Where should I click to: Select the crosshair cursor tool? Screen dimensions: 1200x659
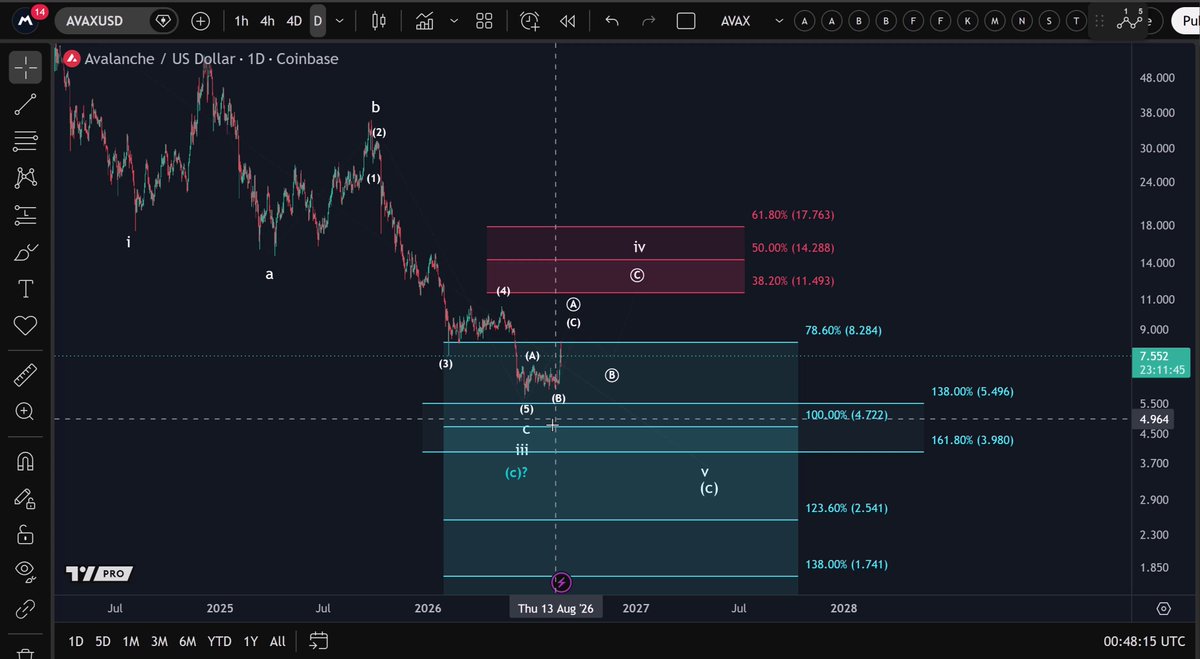point(25,67)
